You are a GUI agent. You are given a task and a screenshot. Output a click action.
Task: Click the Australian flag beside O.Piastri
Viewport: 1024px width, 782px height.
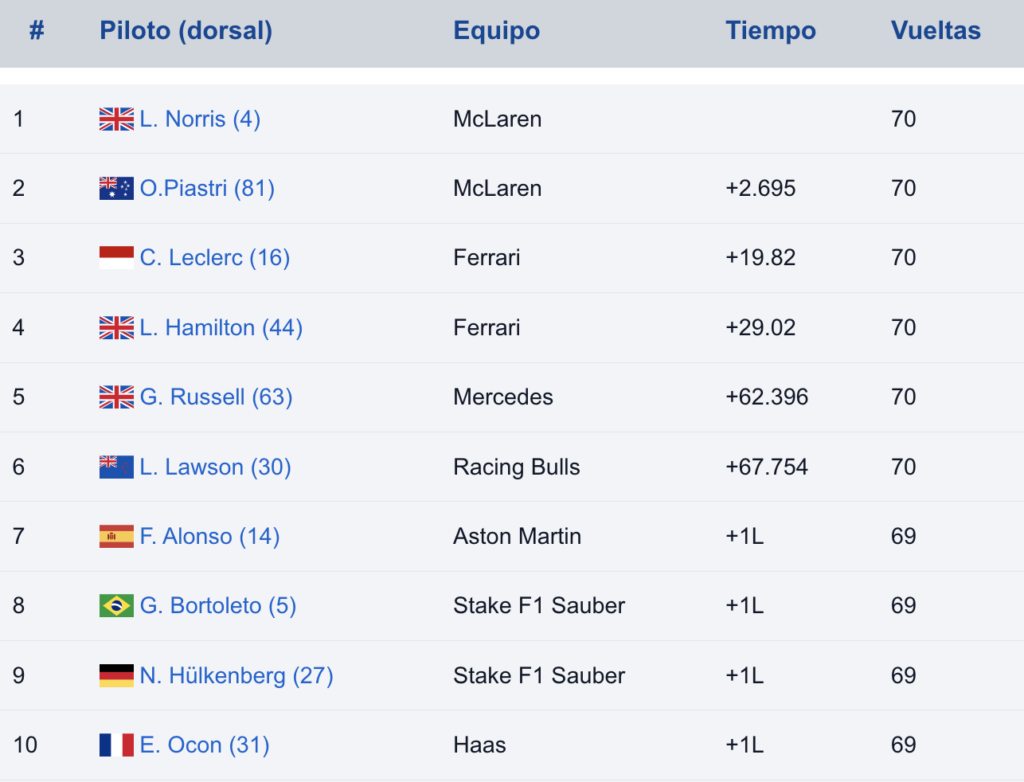[116, 188]
